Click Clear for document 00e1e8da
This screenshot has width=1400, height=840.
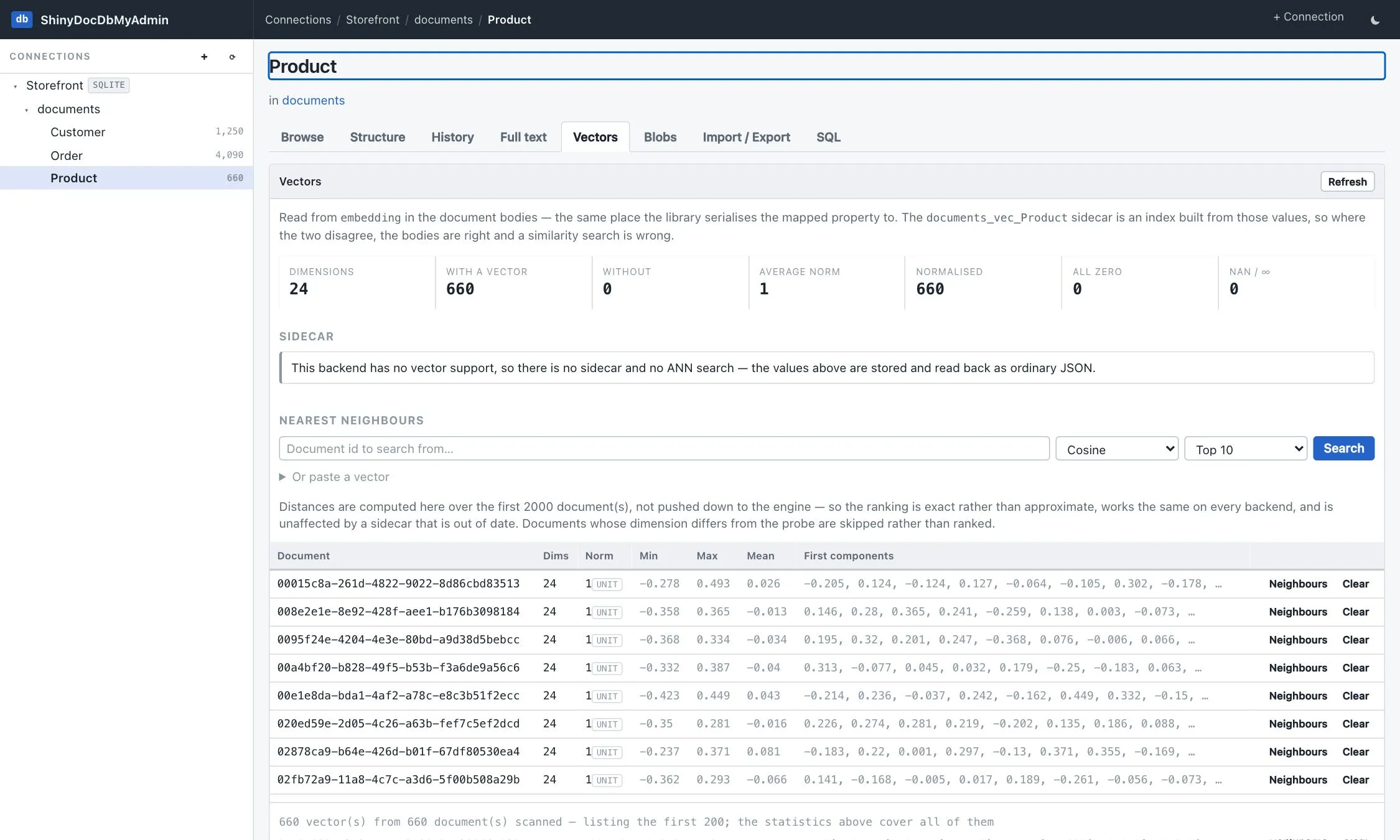pyautogui.click(x=1355, y=696)
